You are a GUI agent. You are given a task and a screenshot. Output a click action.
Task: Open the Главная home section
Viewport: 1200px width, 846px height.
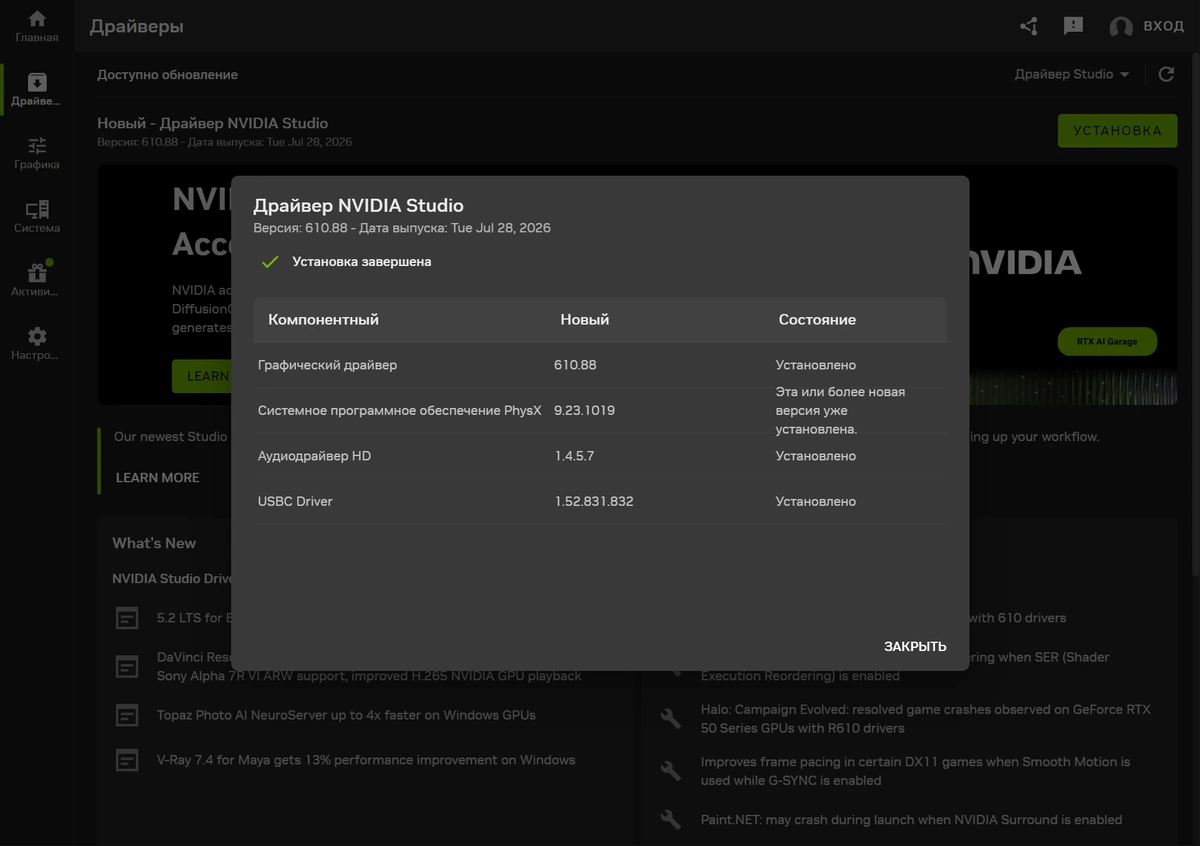[x=36, y=27]
